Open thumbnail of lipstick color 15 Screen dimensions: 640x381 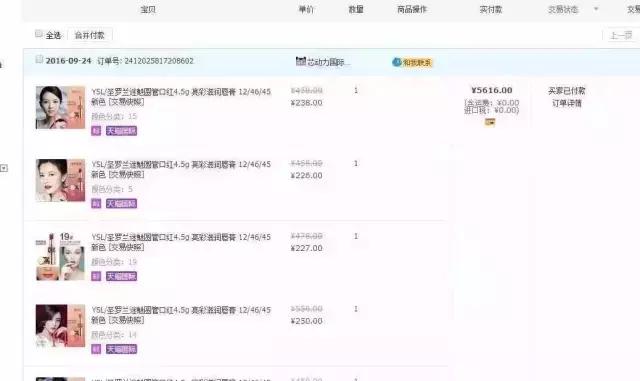[x=60, y=107]
